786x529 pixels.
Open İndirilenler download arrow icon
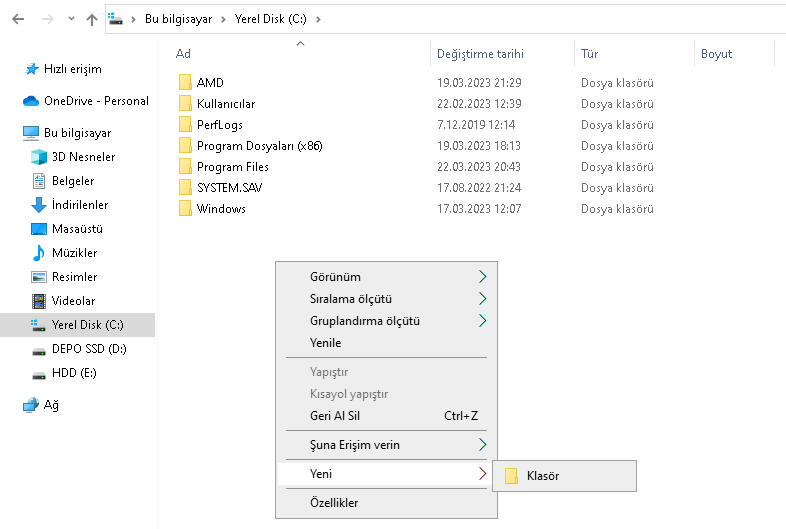point(39,205)
